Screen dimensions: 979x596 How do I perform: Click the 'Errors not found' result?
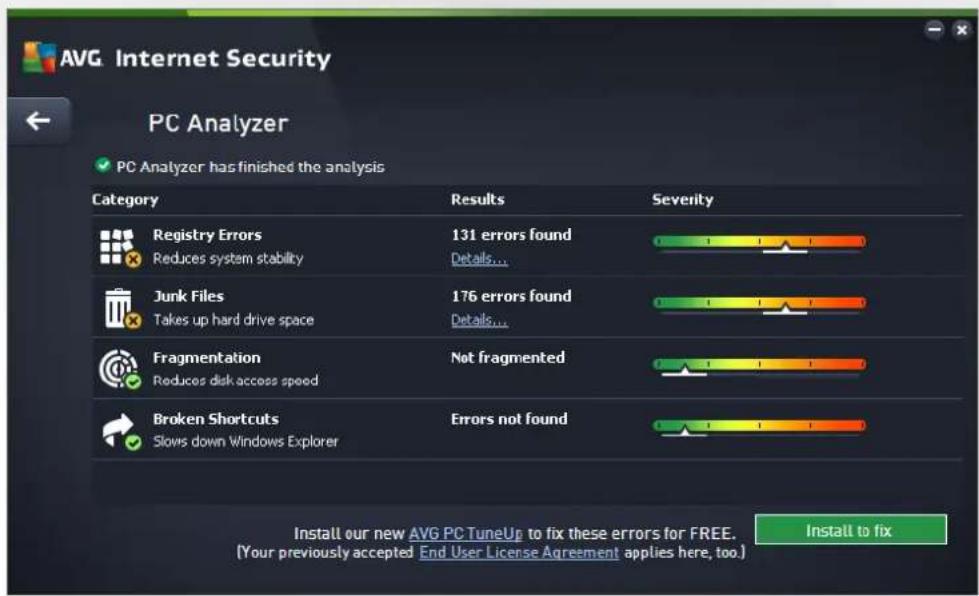tap(509, 419)
